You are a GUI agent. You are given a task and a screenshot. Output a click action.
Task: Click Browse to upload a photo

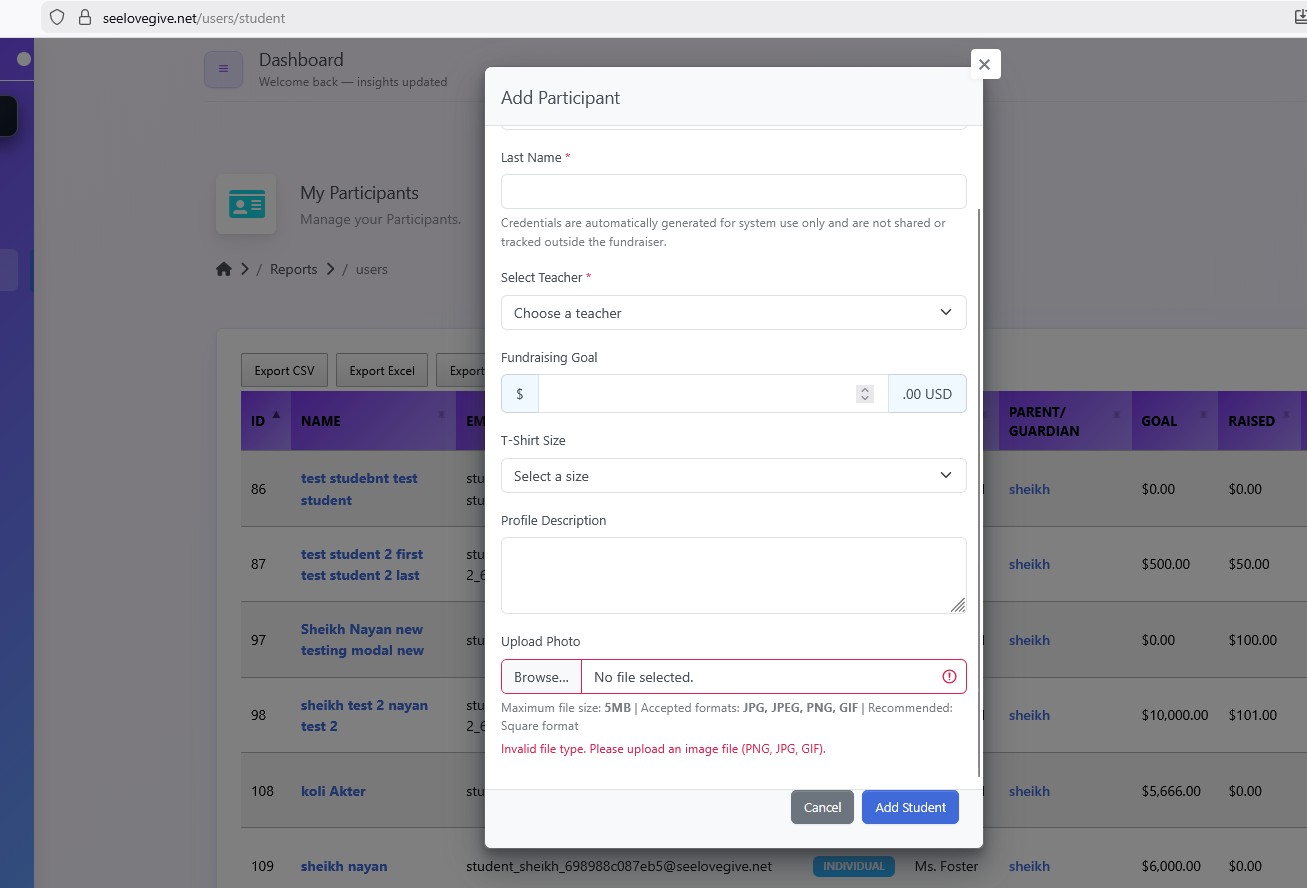pos(541,677)
